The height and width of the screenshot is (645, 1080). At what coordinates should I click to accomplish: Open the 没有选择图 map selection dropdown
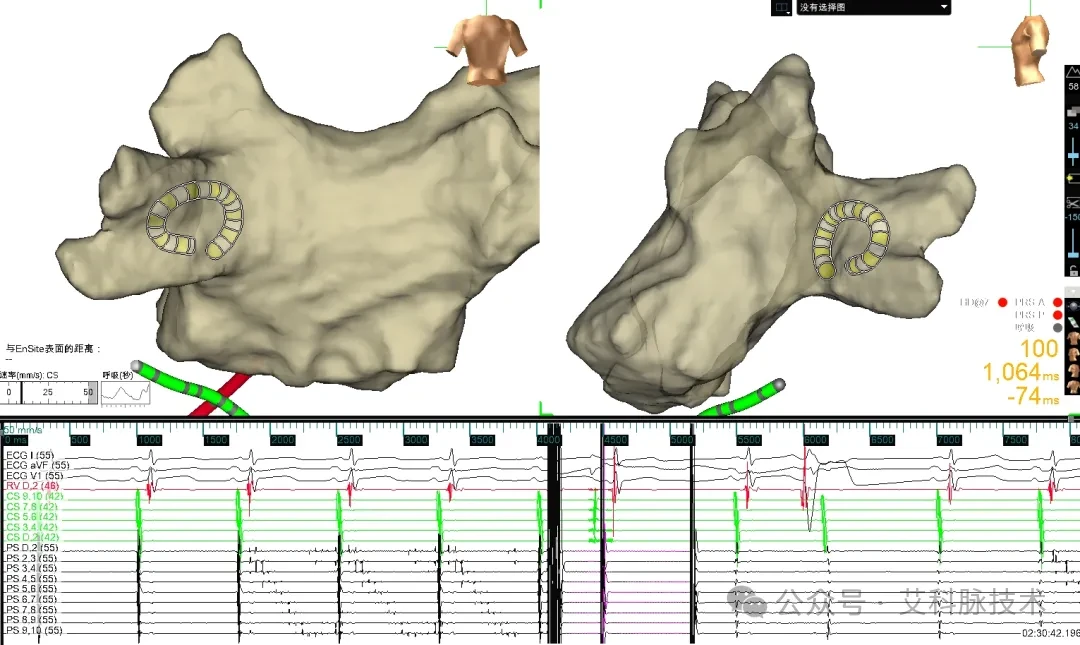(x=873, y=8)
